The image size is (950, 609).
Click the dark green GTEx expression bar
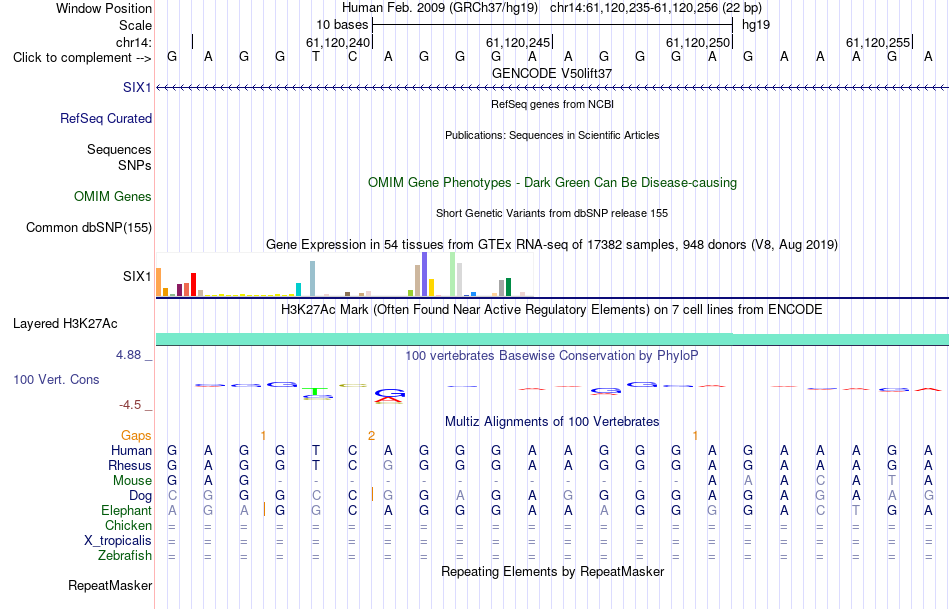point(508,287)
